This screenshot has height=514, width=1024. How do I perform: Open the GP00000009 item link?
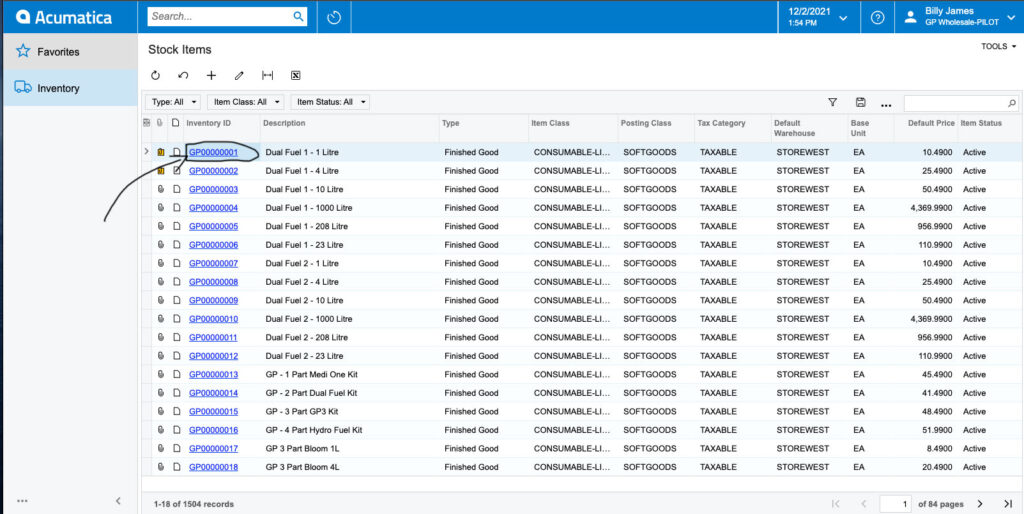[x=214, y=300]
